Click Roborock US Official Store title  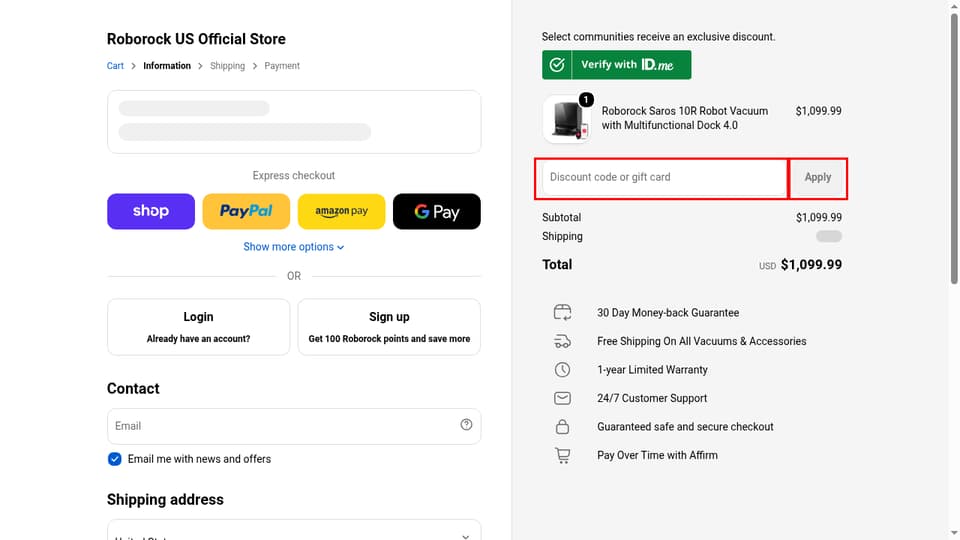(x=196, y=39)
